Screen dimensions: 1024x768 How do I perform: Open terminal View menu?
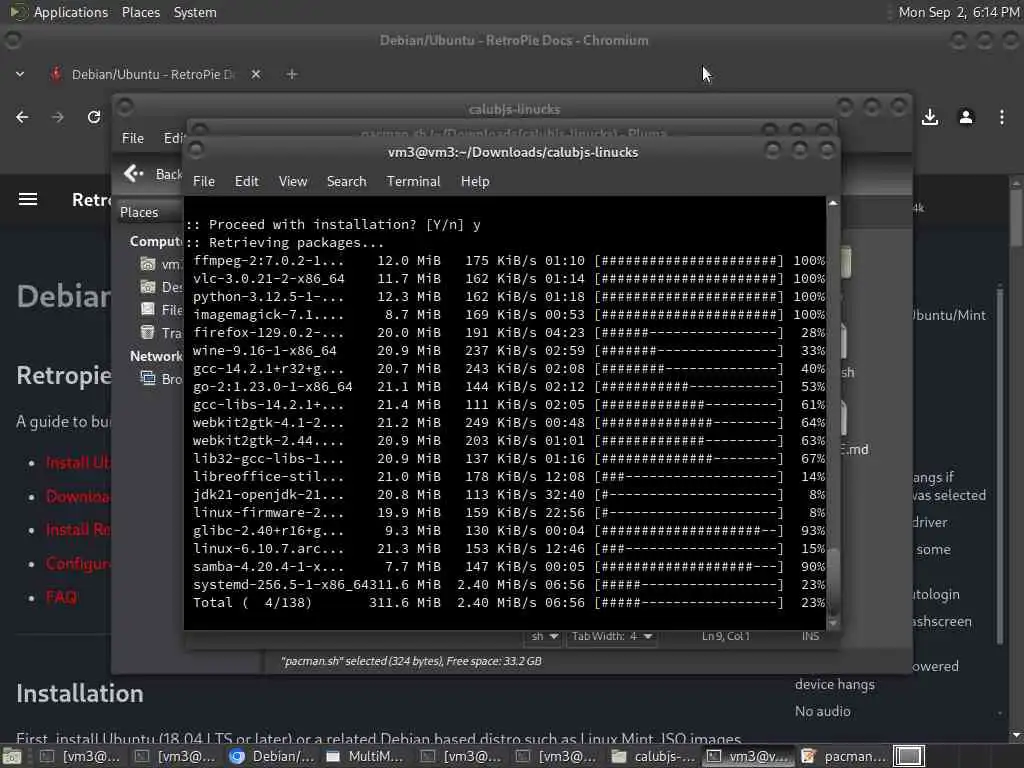coord(293,182)
